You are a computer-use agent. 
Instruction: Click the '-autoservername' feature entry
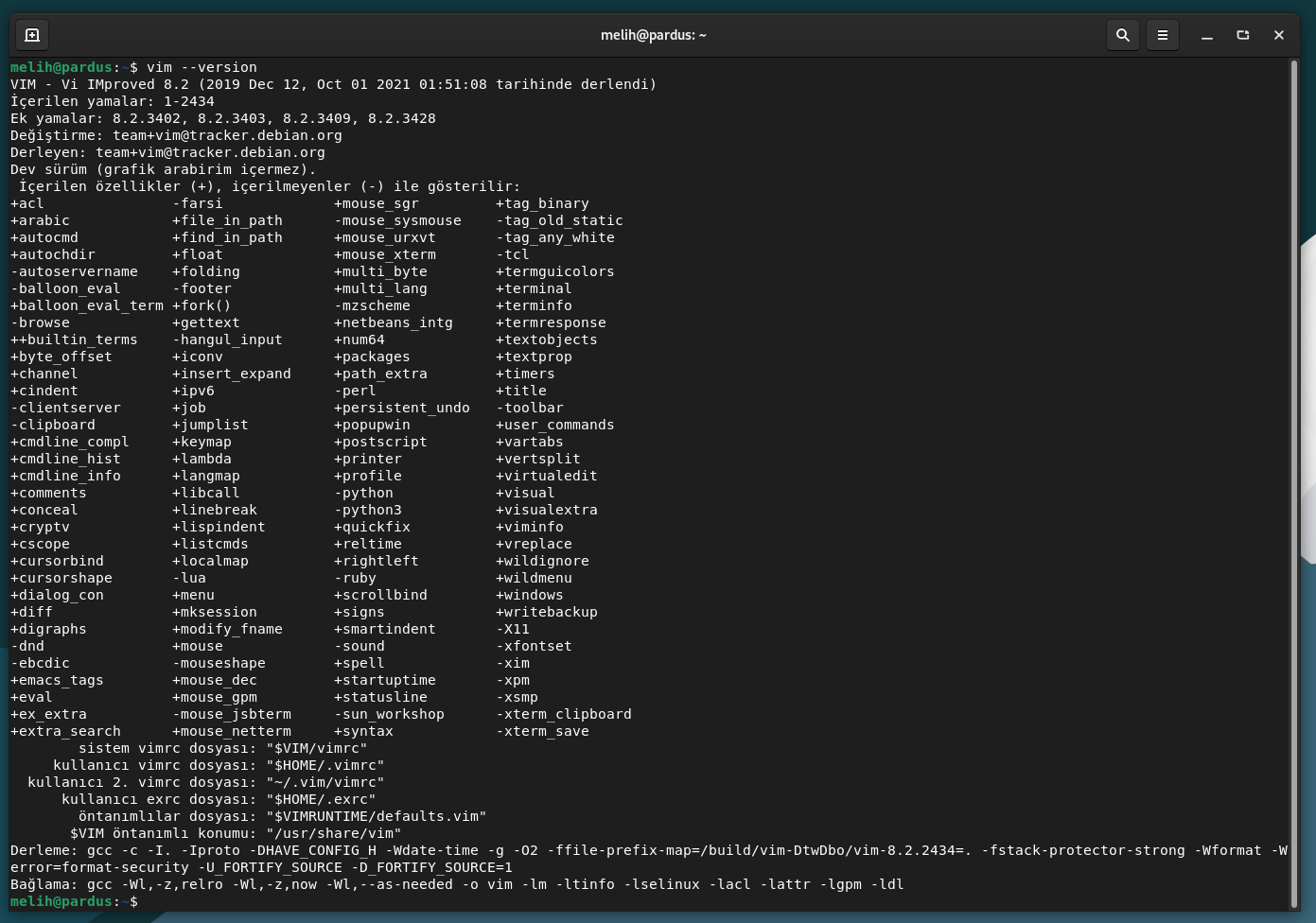[x=74, y=271]
